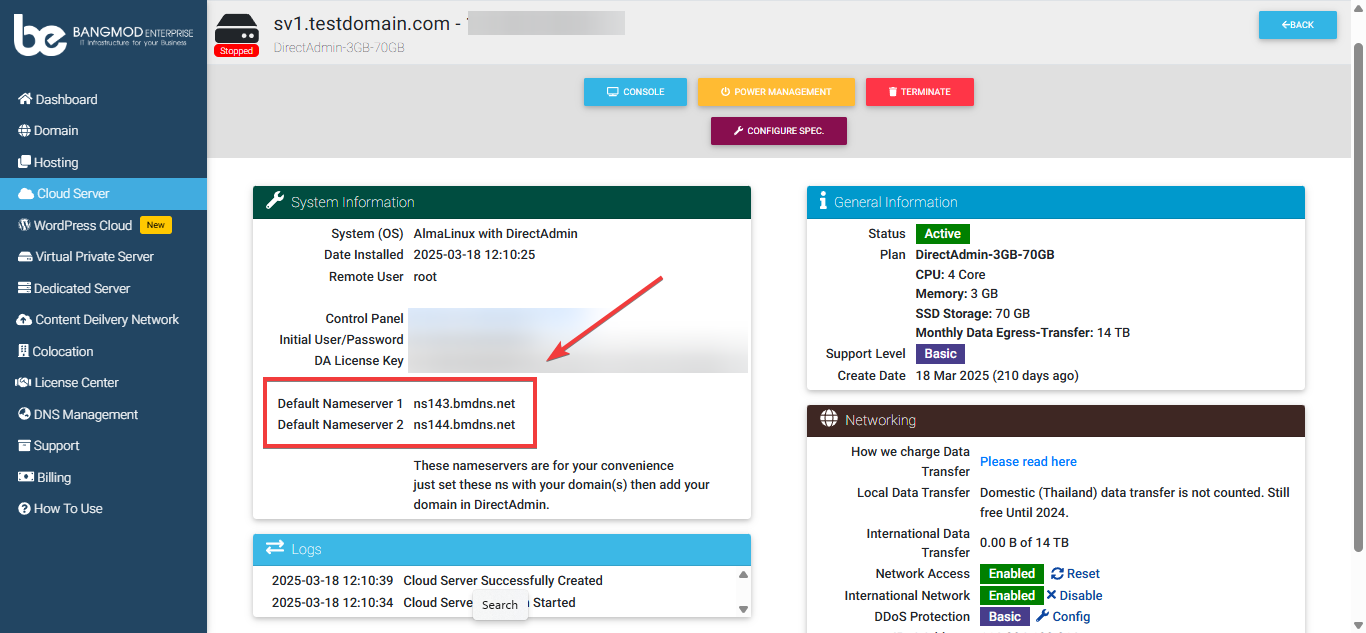Go back using the Back button
Viewport: 1366px width, 633px height.
[x=1297, y=25]
